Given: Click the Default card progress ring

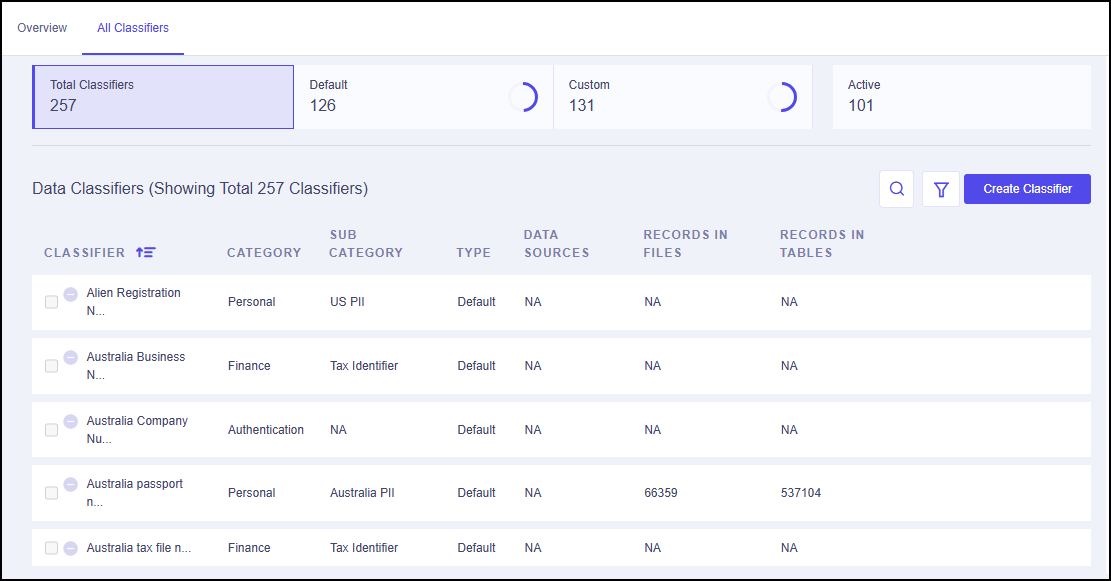Looking at the screenshot, I should (525, 96).
